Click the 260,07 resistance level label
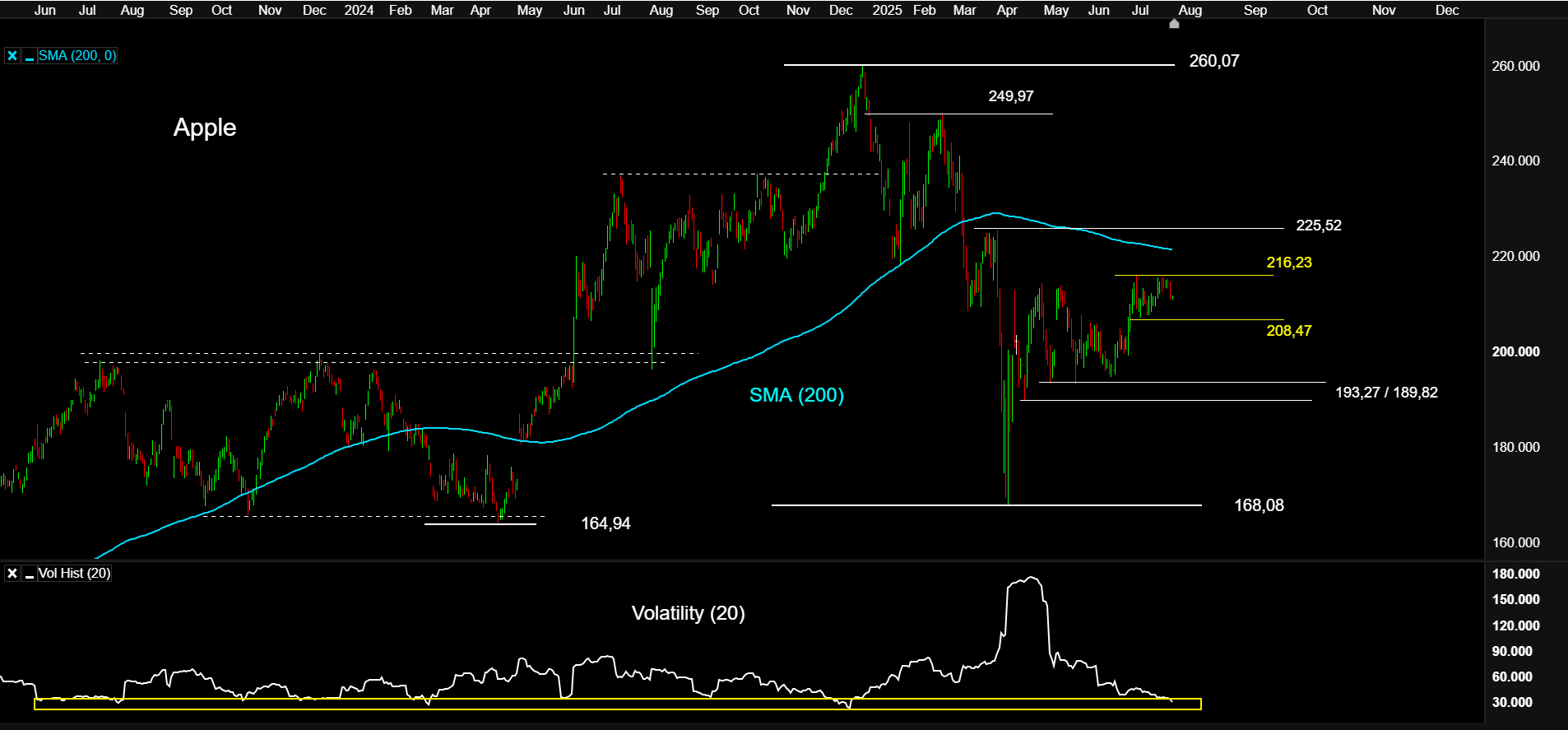Viewport: 1568px width, 730px height. 1214,61
